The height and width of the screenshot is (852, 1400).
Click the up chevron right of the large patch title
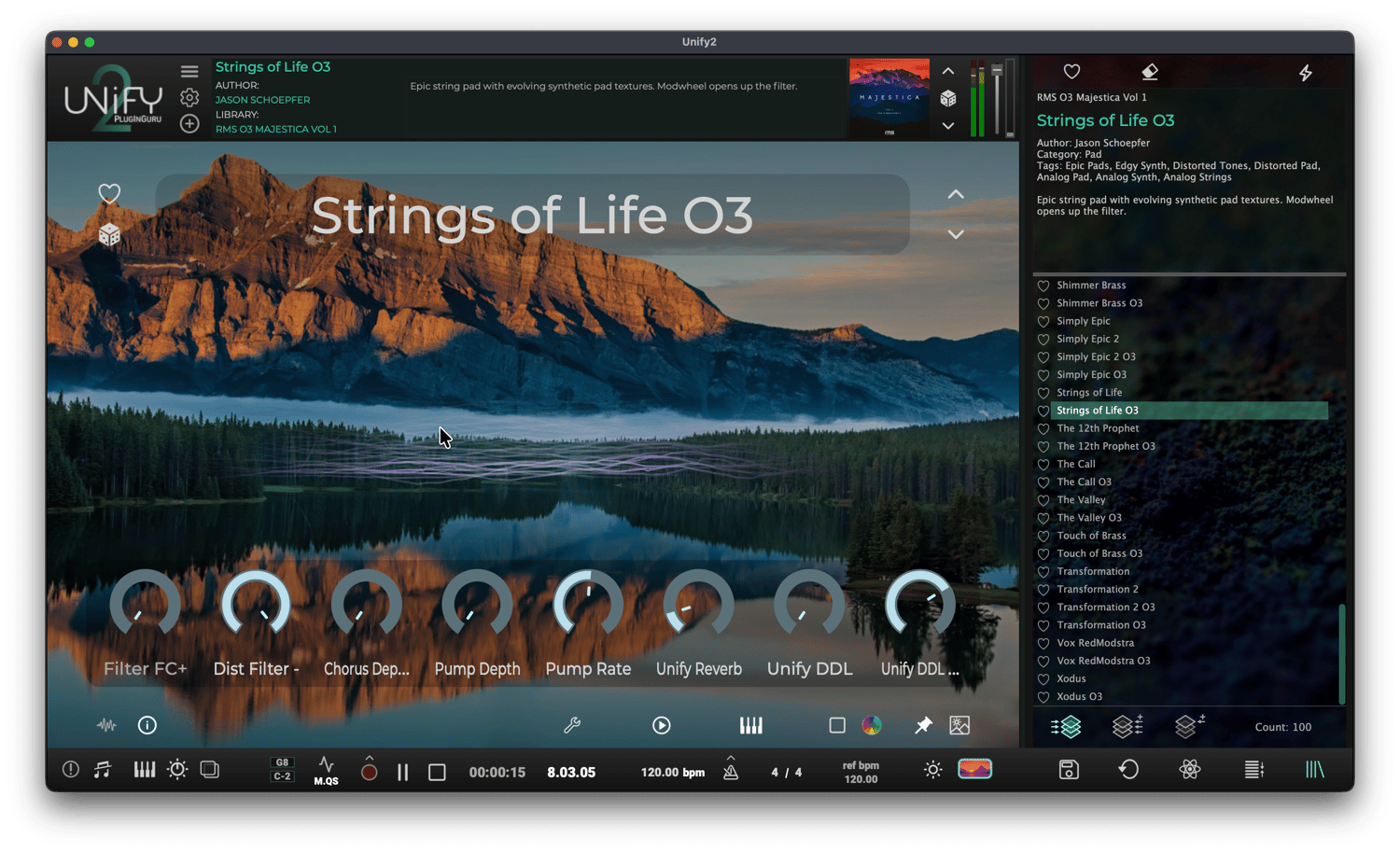click(956, 194)
